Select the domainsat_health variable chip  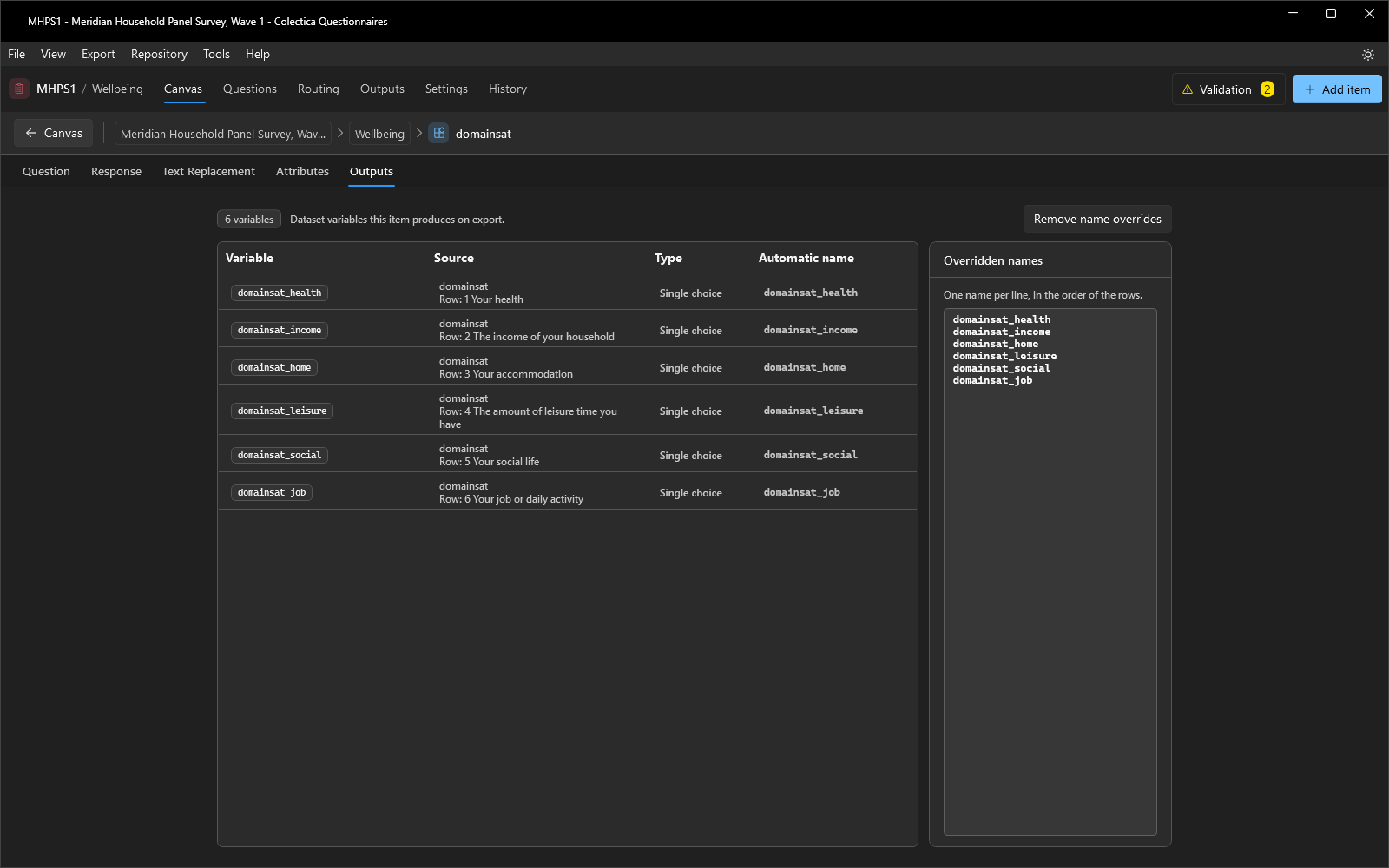click(280, 293)
